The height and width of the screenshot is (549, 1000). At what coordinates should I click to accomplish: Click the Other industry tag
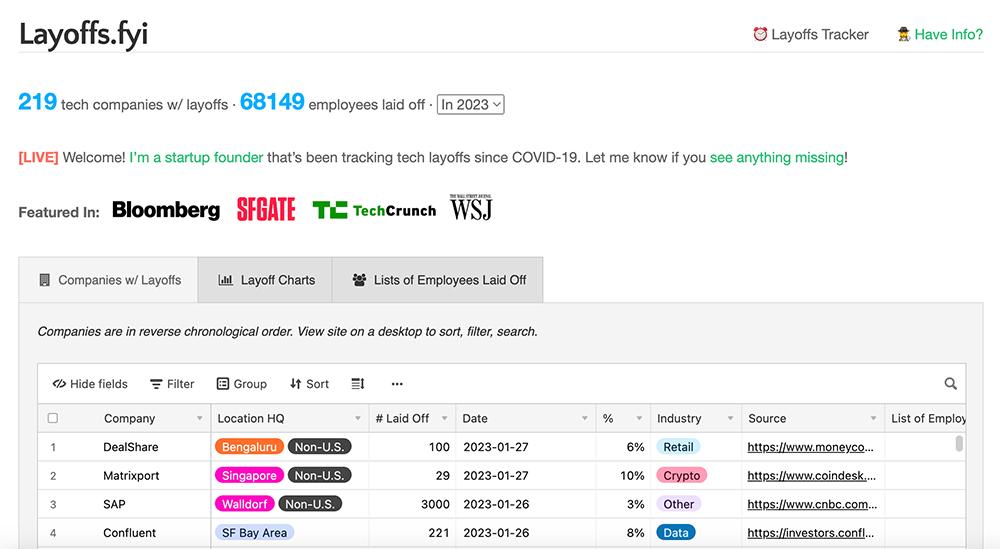pos(679,504)
